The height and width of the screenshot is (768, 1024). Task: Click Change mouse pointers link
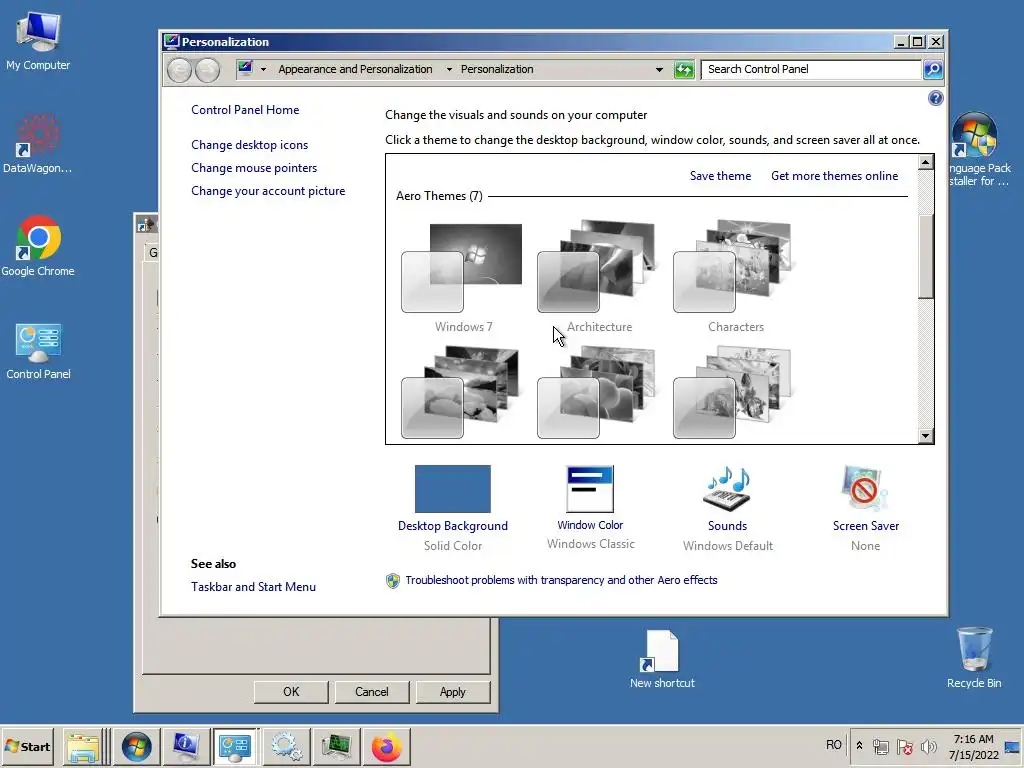tap(254, 168)
